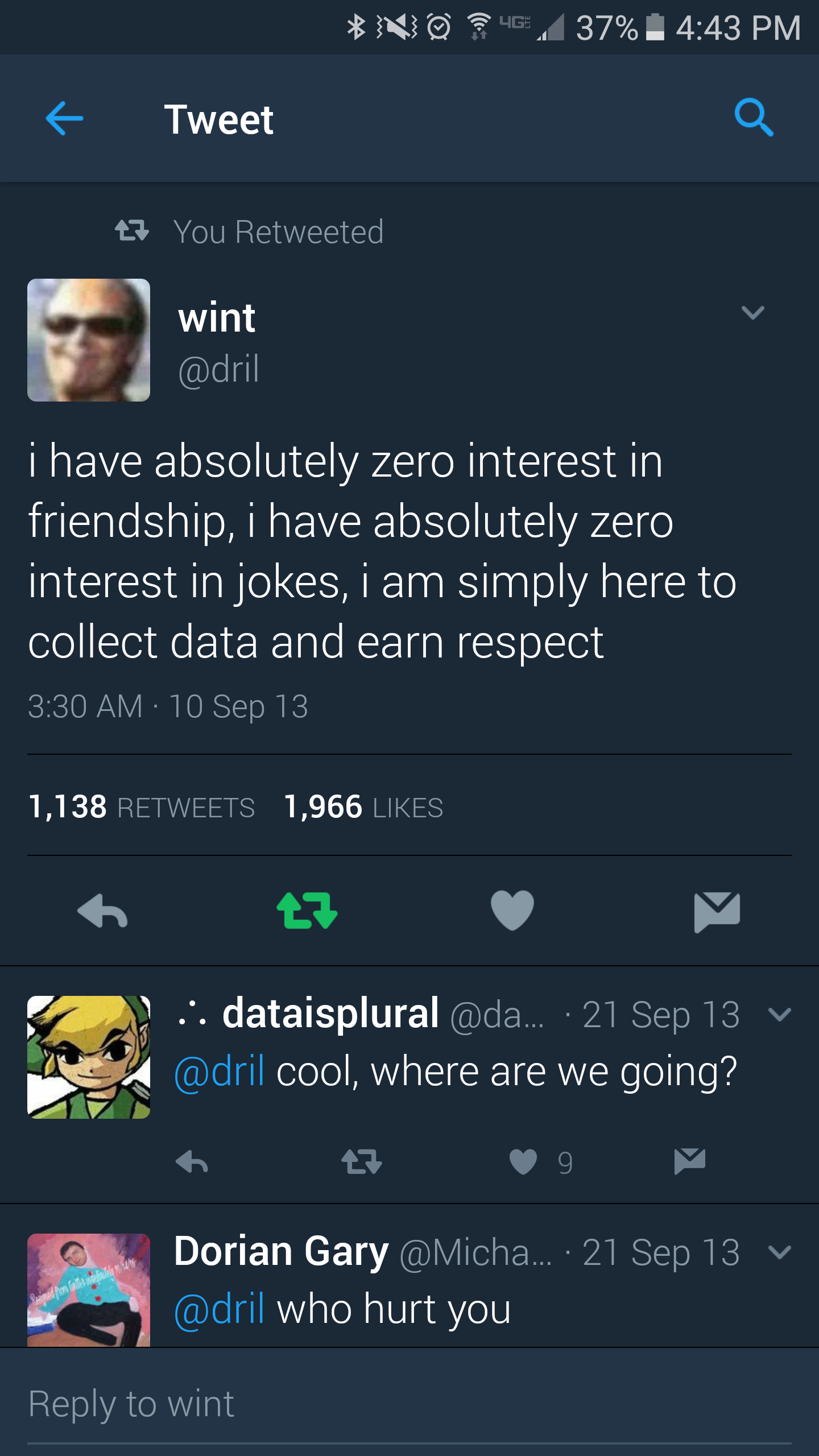The width and height of the screenshot is (819, 1456).
Task: Tap the back arrow icon
Action: (64, 118)
